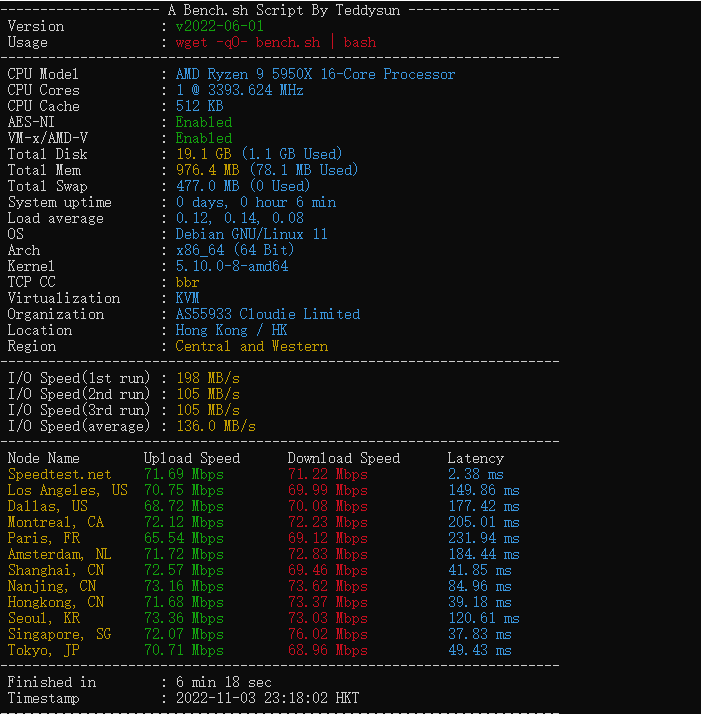Click the wget bench.sh command text
Image resolution: width=701 pixels, height=714 pixels.
(x=268, y=42)
